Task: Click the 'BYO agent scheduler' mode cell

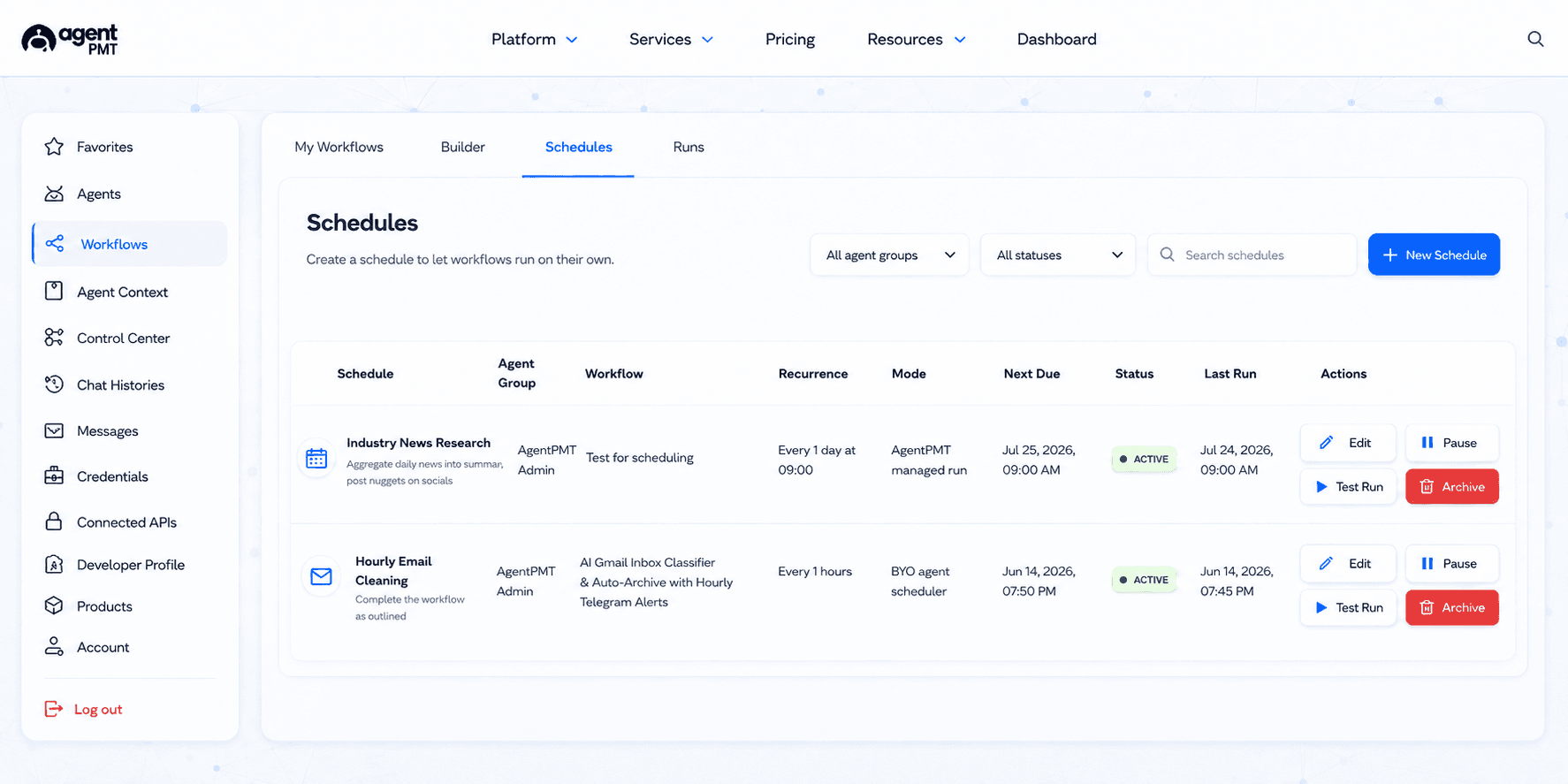Action: coord(920,581)
